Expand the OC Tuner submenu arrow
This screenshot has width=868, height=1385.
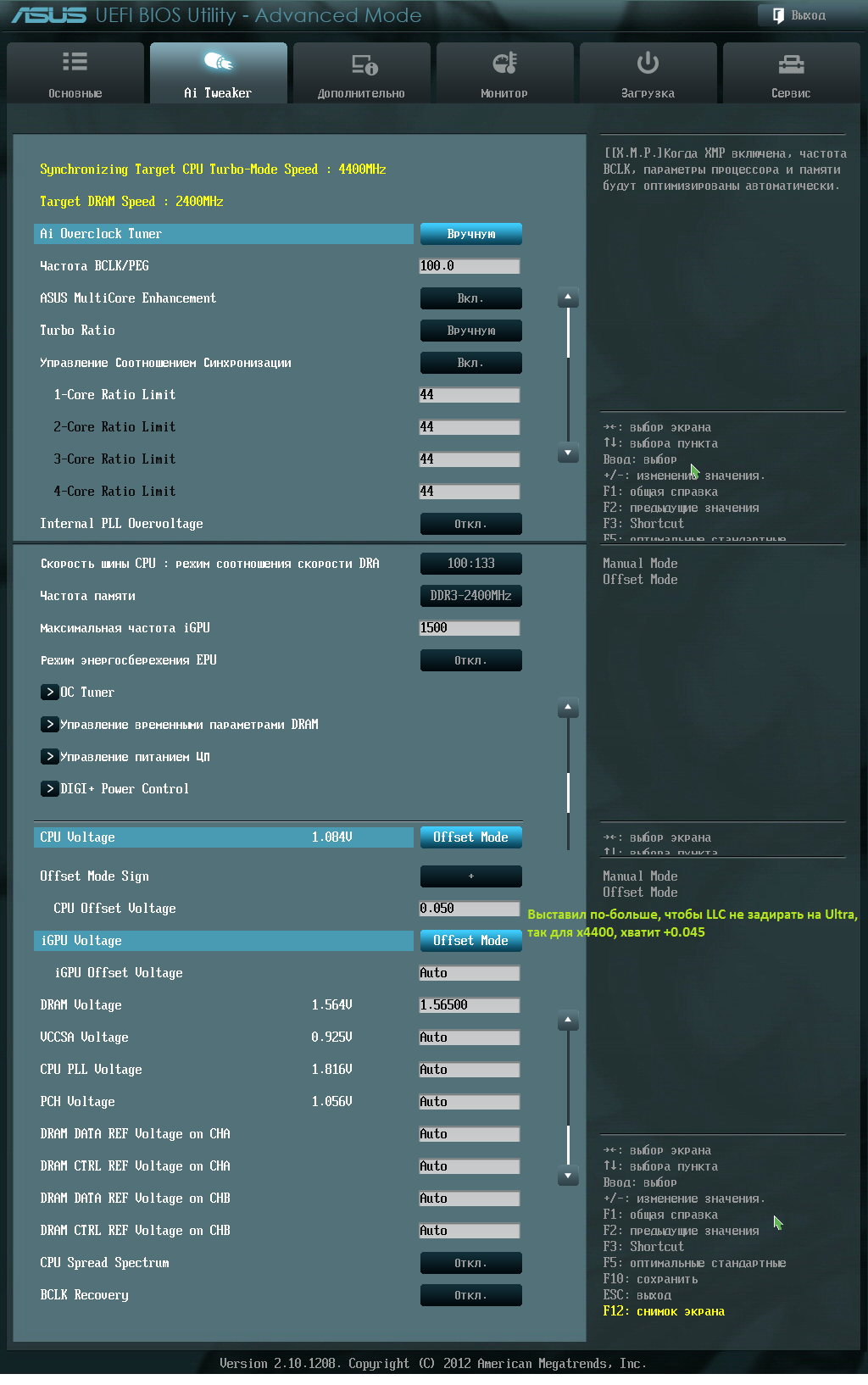click(x=49, y=692)
